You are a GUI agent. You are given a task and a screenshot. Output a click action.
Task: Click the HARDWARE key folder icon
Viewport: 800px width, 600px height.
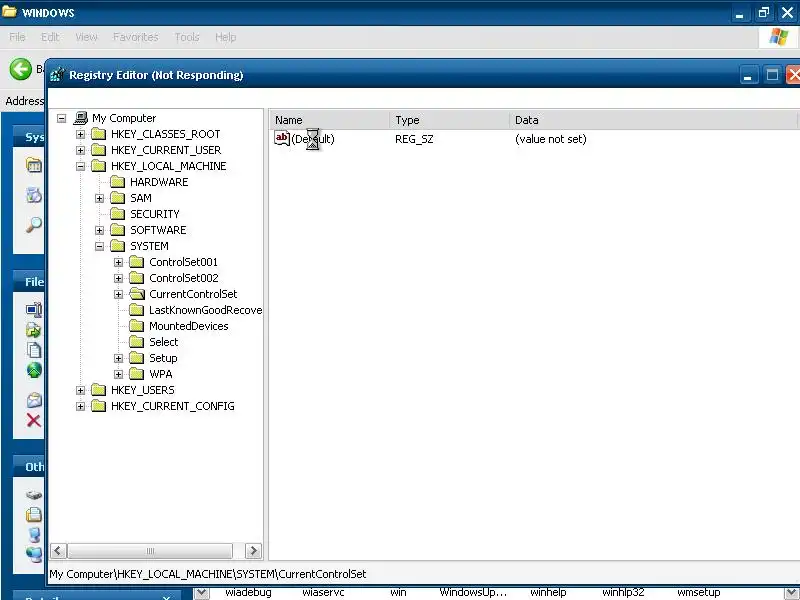[118, 182]
